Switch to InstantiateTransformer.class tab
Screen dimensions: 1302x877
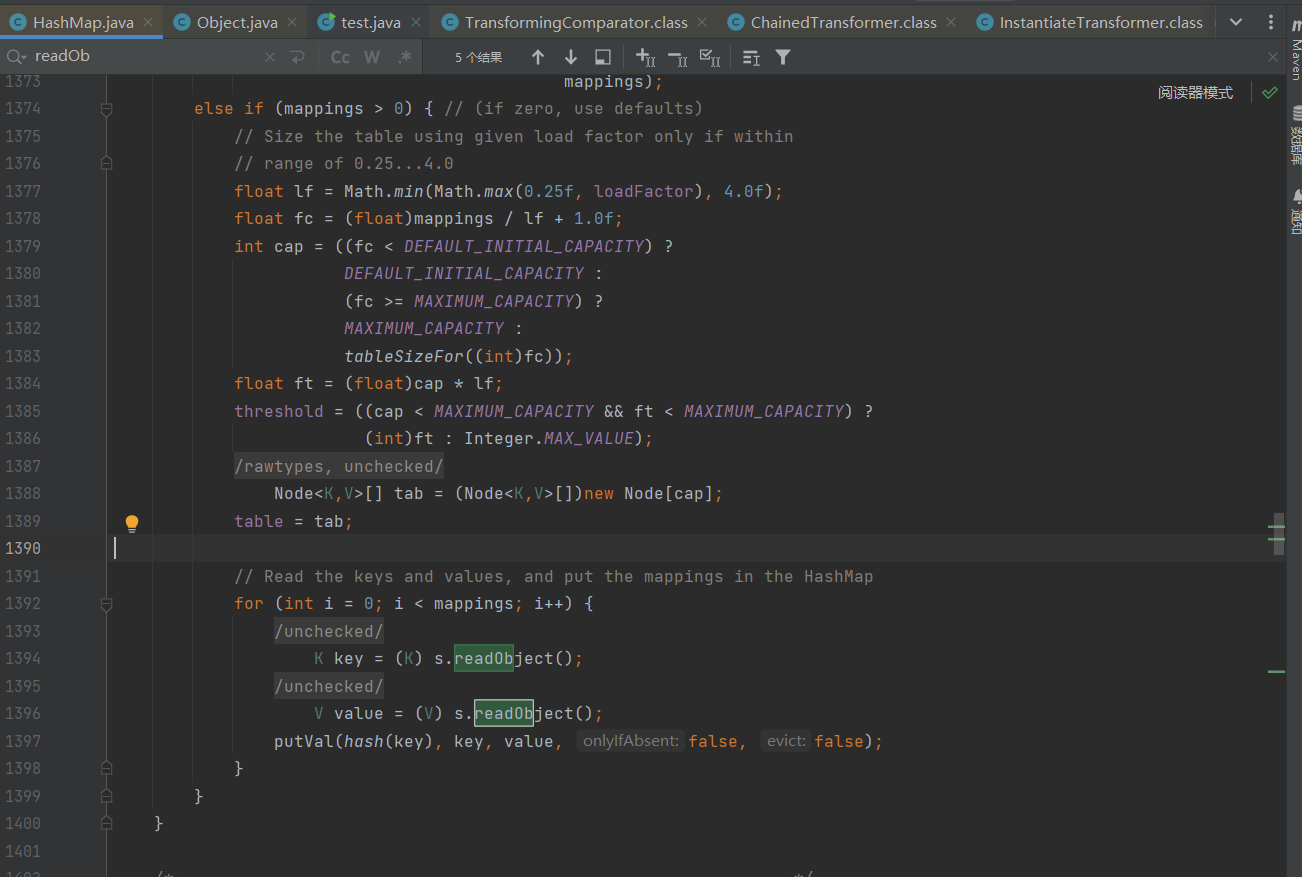coord(1089,22)
